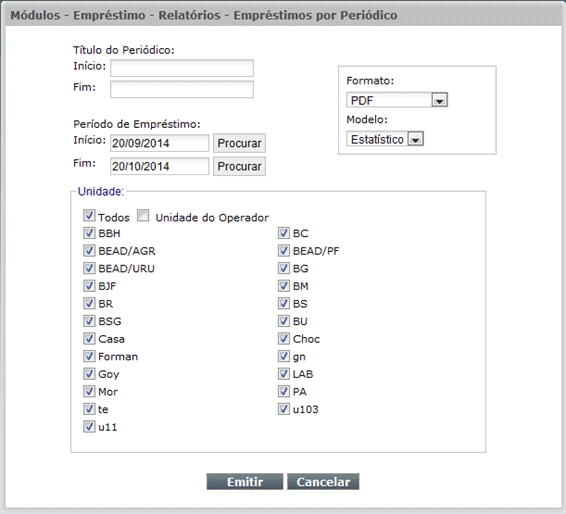This screenshot has height=514, width=566.
Task: Uncheck the u103 unit
Action: tap(284, 409)
